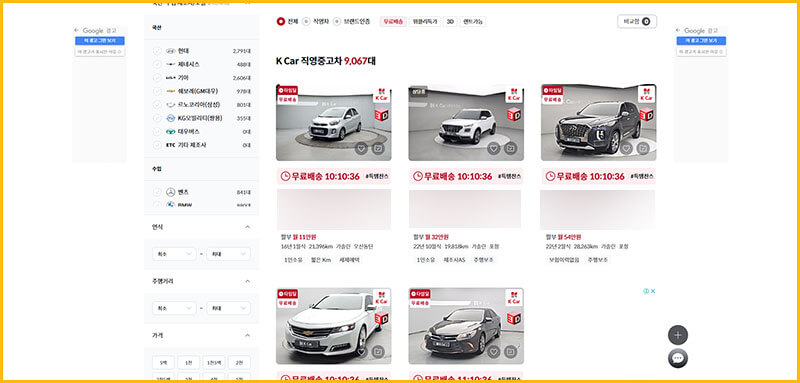The width and height of the screenshot is (800, 383).
Task: Click the '2천' price preset button
Action: (x=239, y=363)
